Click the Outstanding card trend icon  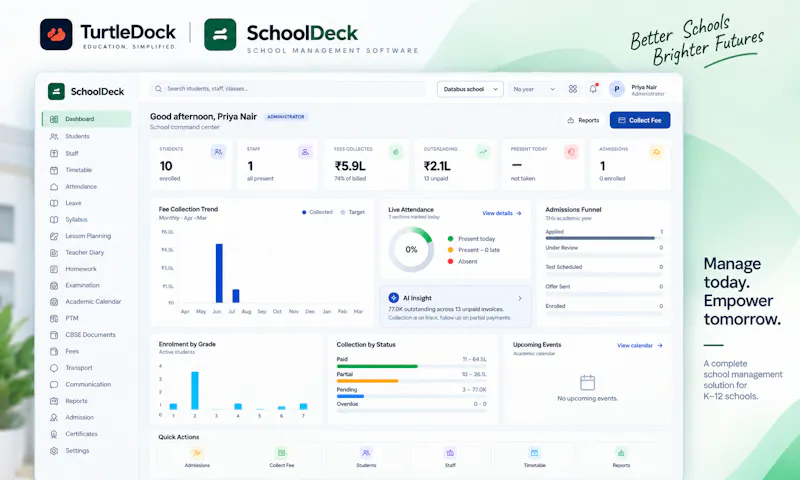click(483, 152)
